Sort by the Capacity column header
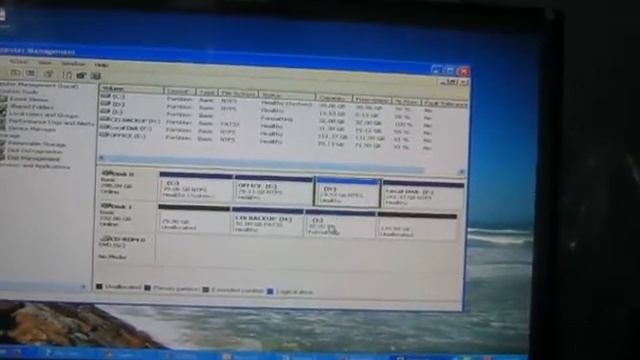Viewport: 640px width, 360px height. tap(334, 98)
